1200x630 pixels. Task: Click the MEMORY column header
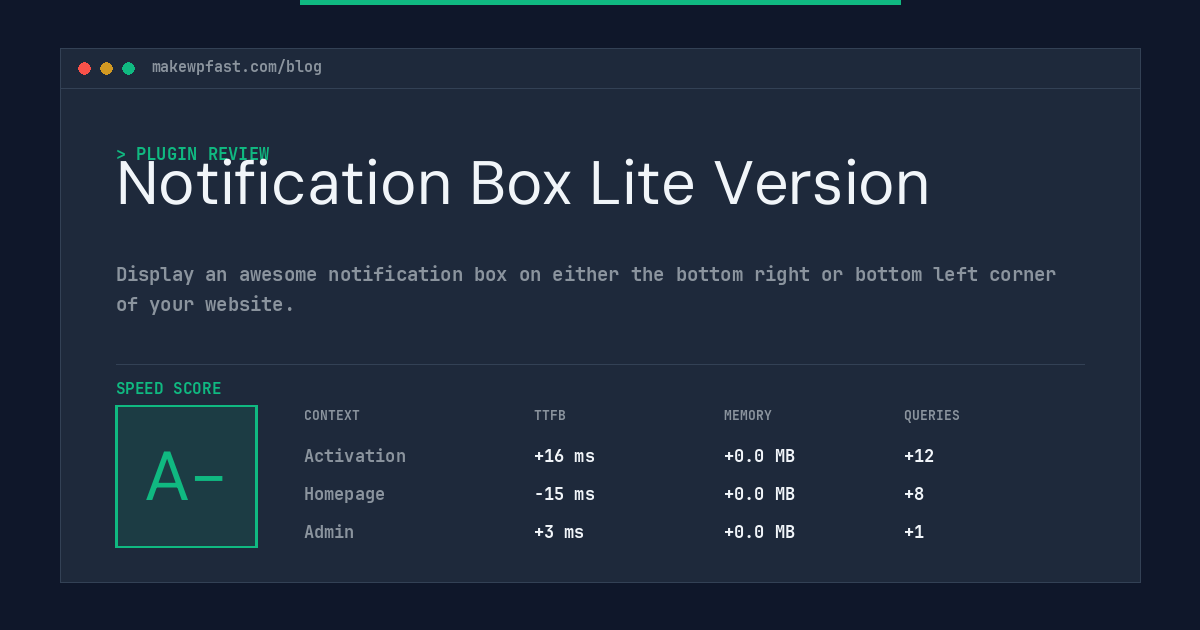748,416
